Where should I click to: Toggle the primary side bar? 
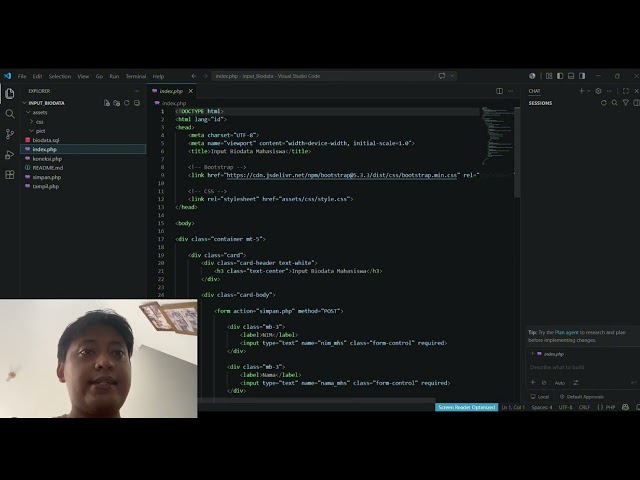560,76
